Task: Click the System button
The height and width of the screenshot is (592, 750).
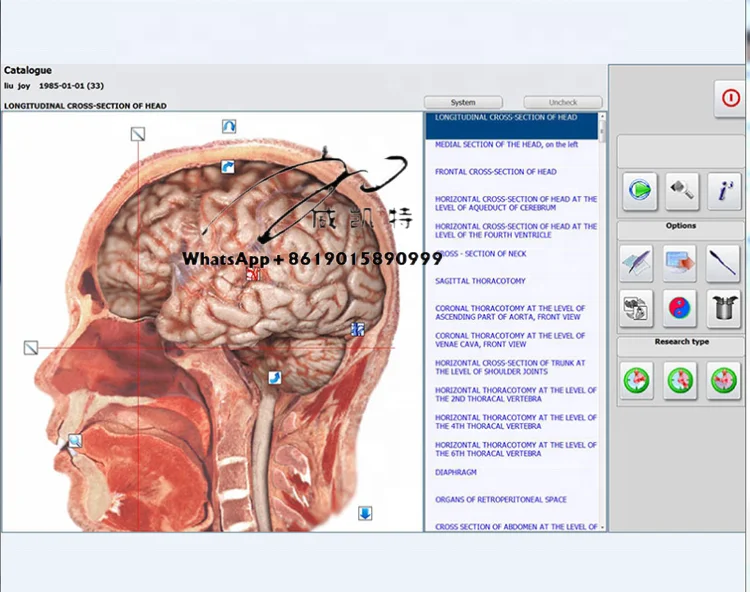Action: (463, 102)
